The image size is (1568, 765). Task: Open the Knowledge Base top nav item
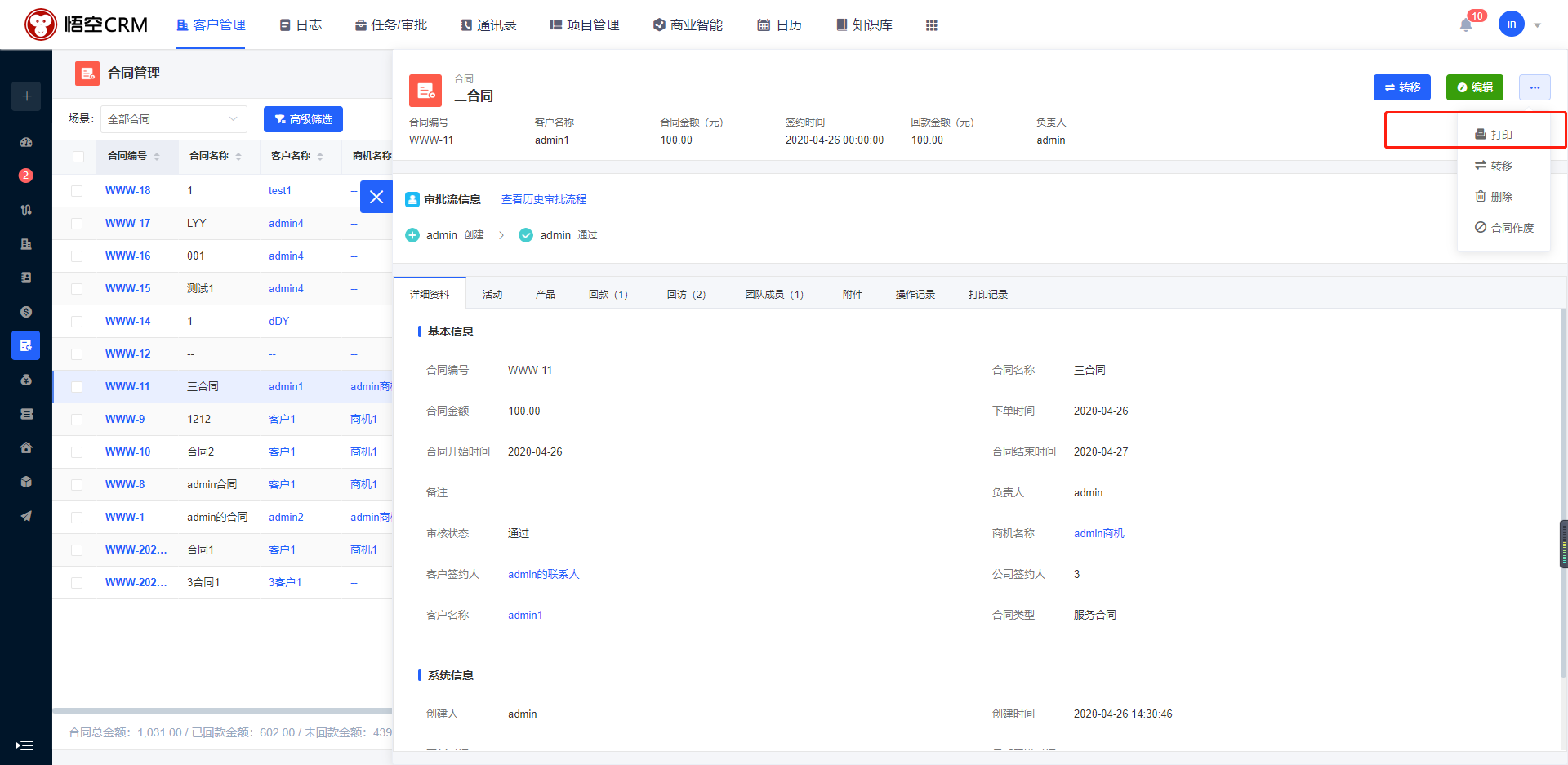[864, 25]
